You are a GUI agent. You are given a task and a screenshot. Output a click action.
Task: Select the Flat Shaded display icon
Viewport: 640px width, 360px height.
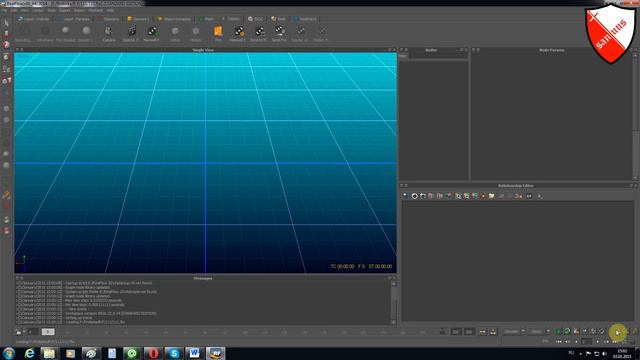(65, 31)
